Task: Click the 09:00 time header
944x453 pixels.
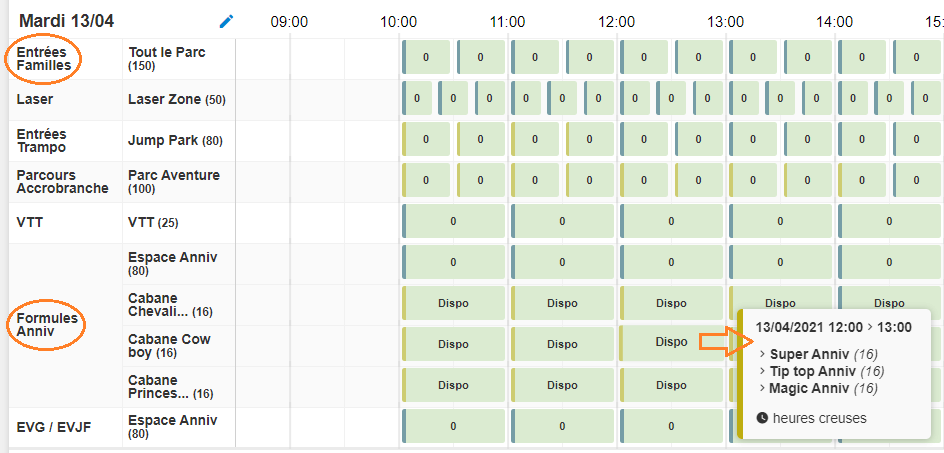Action: pyautogui.click(x=289, y=21)
